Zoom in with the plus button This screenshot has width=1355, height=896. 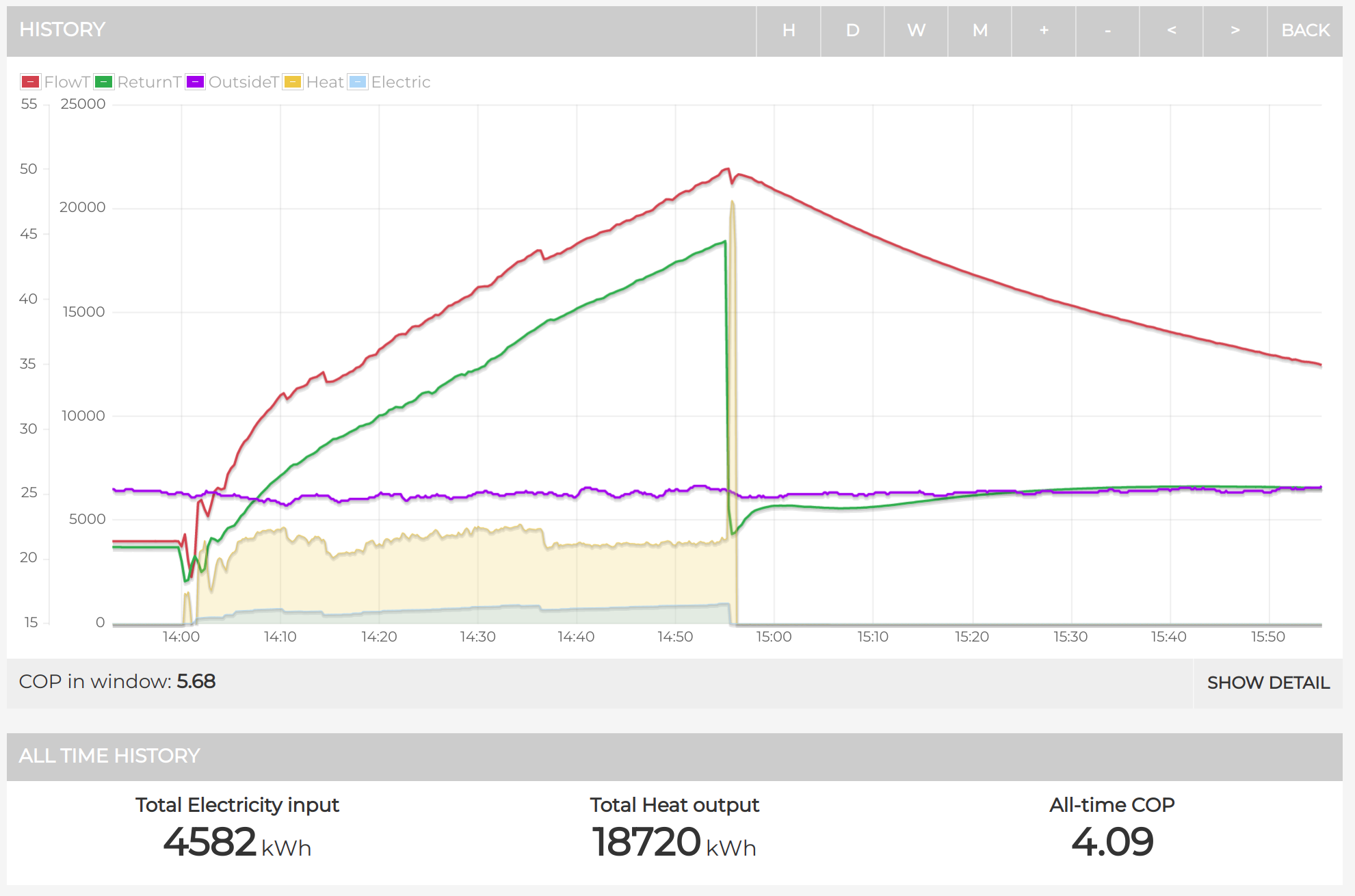coord(1044,31)
